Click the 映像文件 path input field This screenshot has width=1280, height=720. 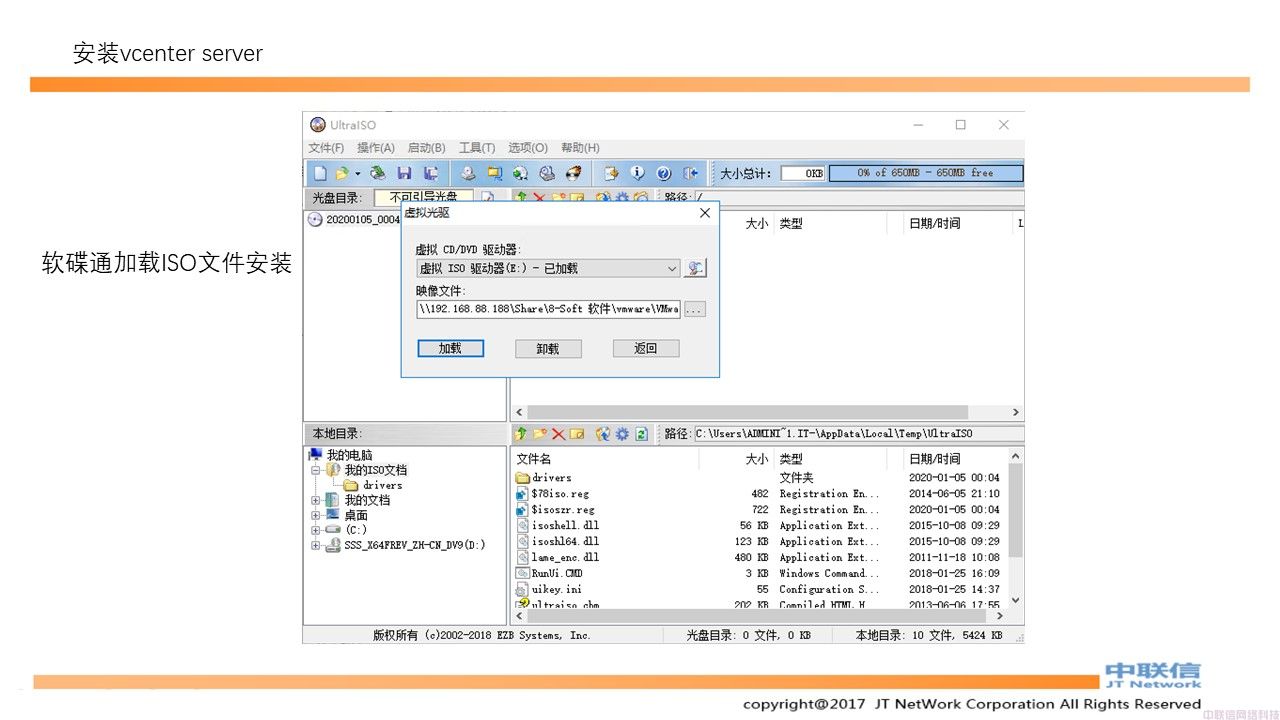point(548,310)
